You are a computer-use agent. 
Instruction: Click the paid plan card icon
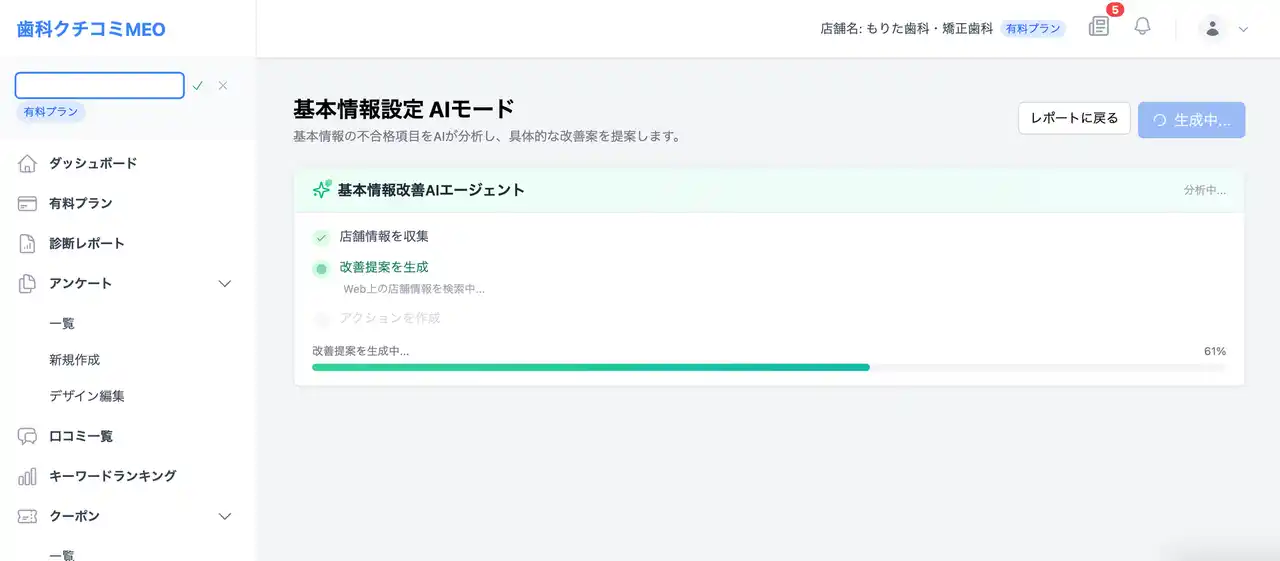(x=28, y=204)
